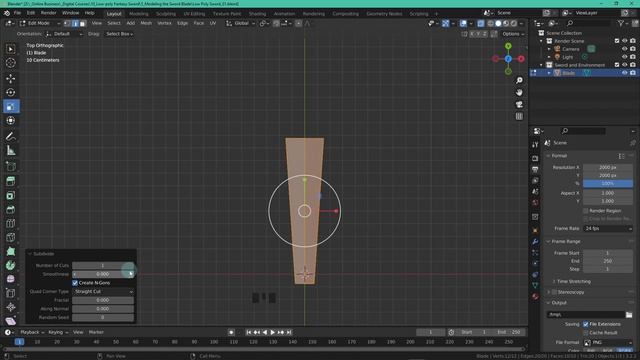Toggle File Extensions checkbox
640x360 pixels.
(x=586, y=324)
